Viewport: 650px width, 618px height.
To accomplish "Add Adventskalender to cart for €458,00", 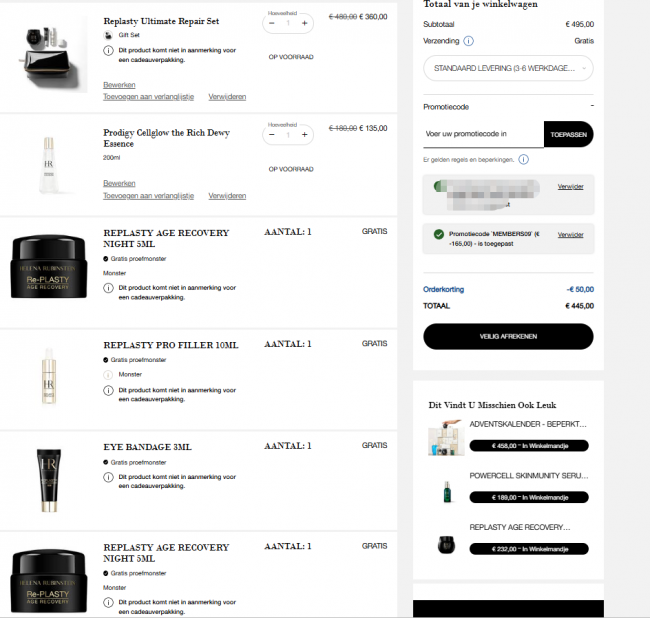I will (529, 446).
